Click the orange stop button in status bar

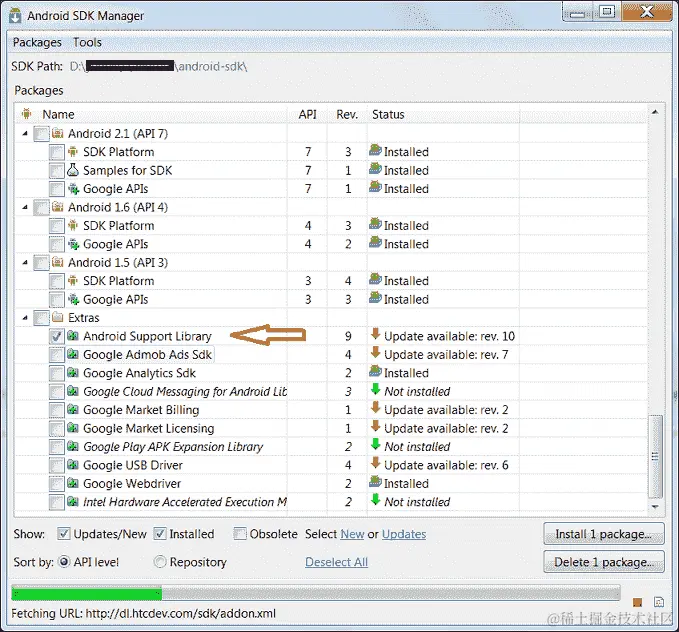pyautogui.click(x=637, y=602)
